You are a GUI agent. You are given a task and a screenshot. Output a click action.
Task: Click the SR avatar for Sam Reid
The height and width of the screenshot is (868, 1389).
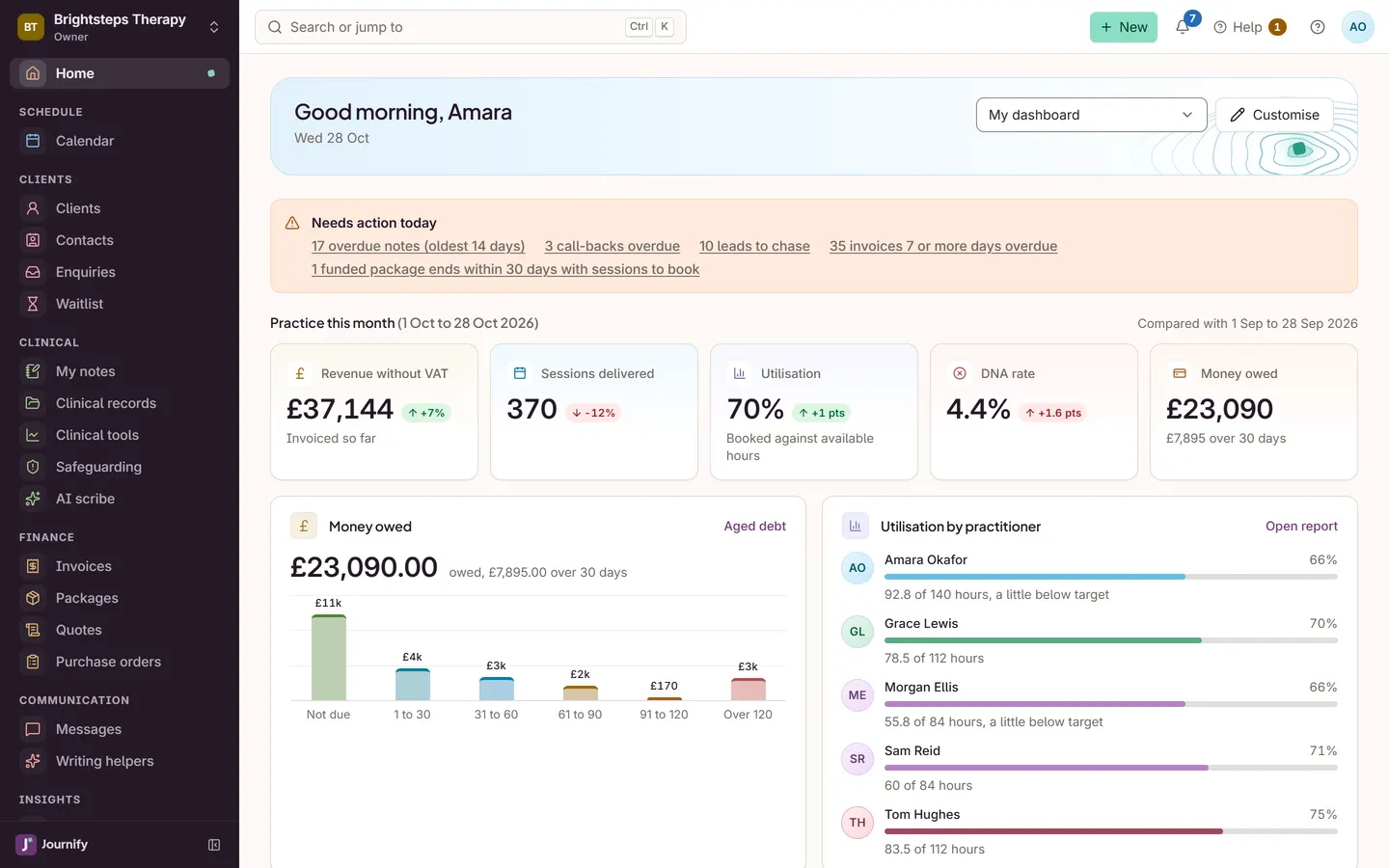[x=858, y=759]
